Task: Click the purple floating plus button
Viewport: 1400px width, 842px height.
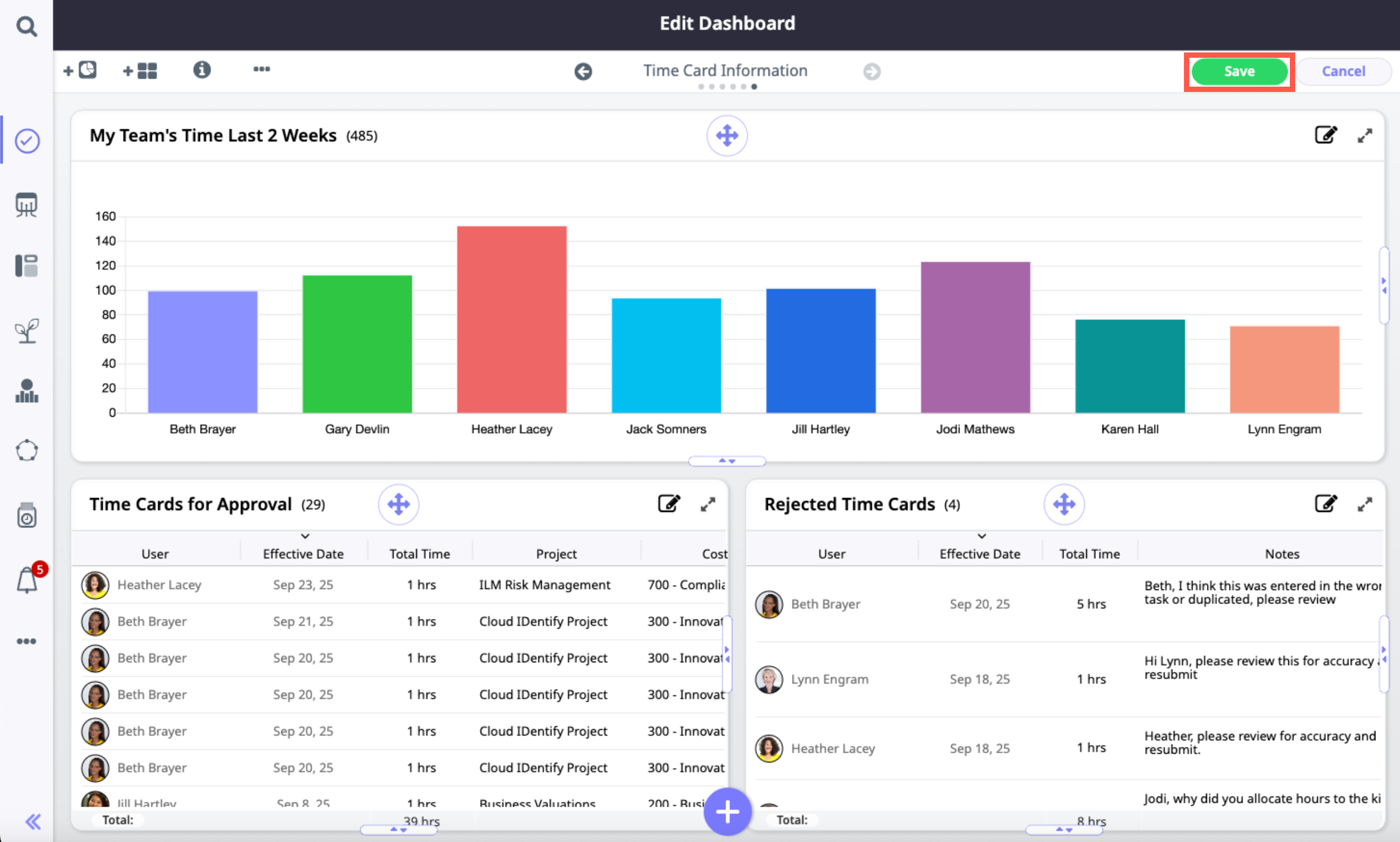Action: 727,812
